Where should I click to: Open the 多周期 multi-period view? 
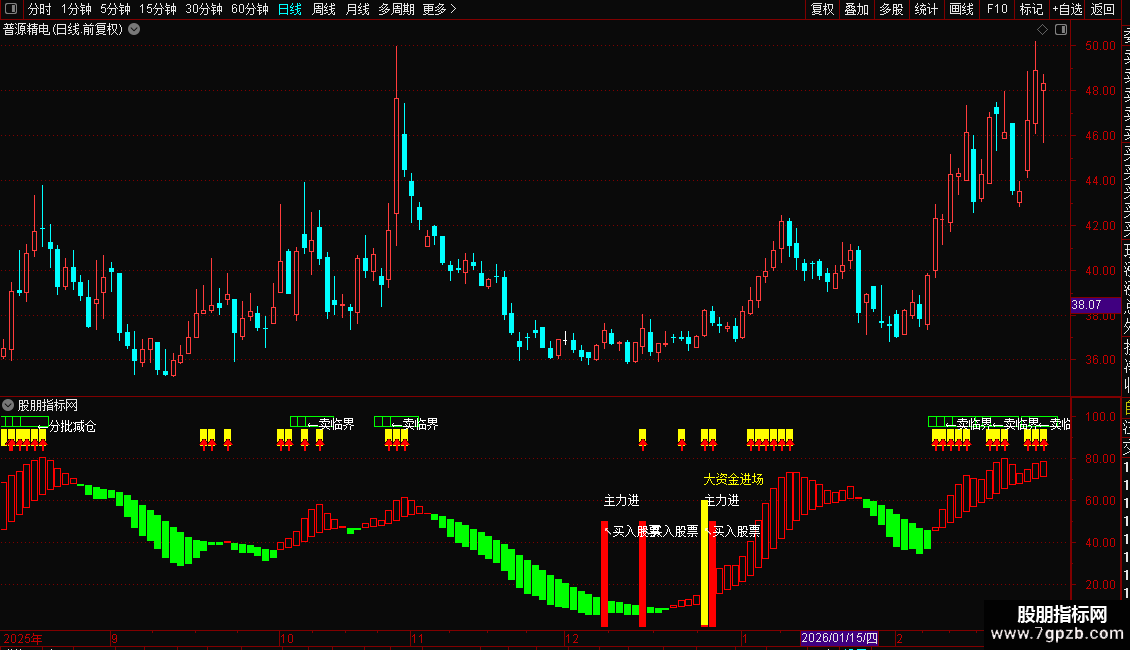396,9
